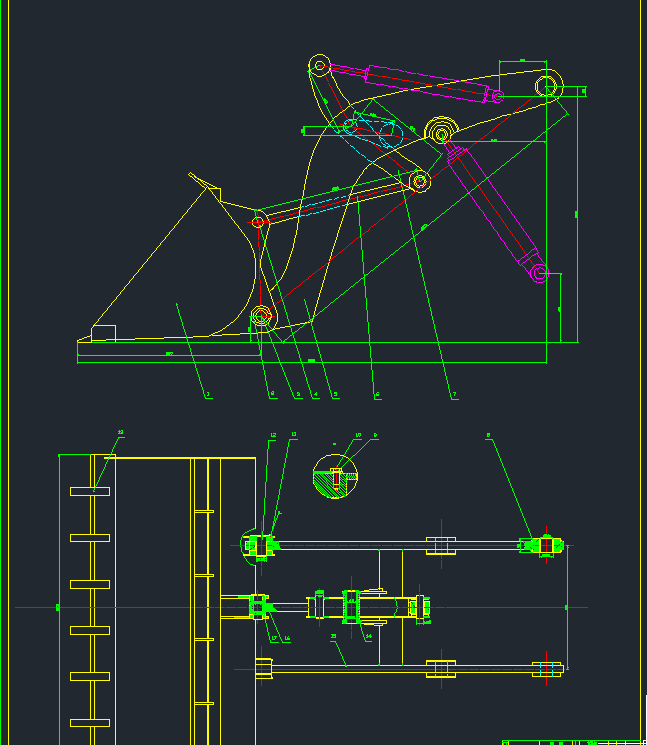Click part balloon number 5

[x=335, y=394]
